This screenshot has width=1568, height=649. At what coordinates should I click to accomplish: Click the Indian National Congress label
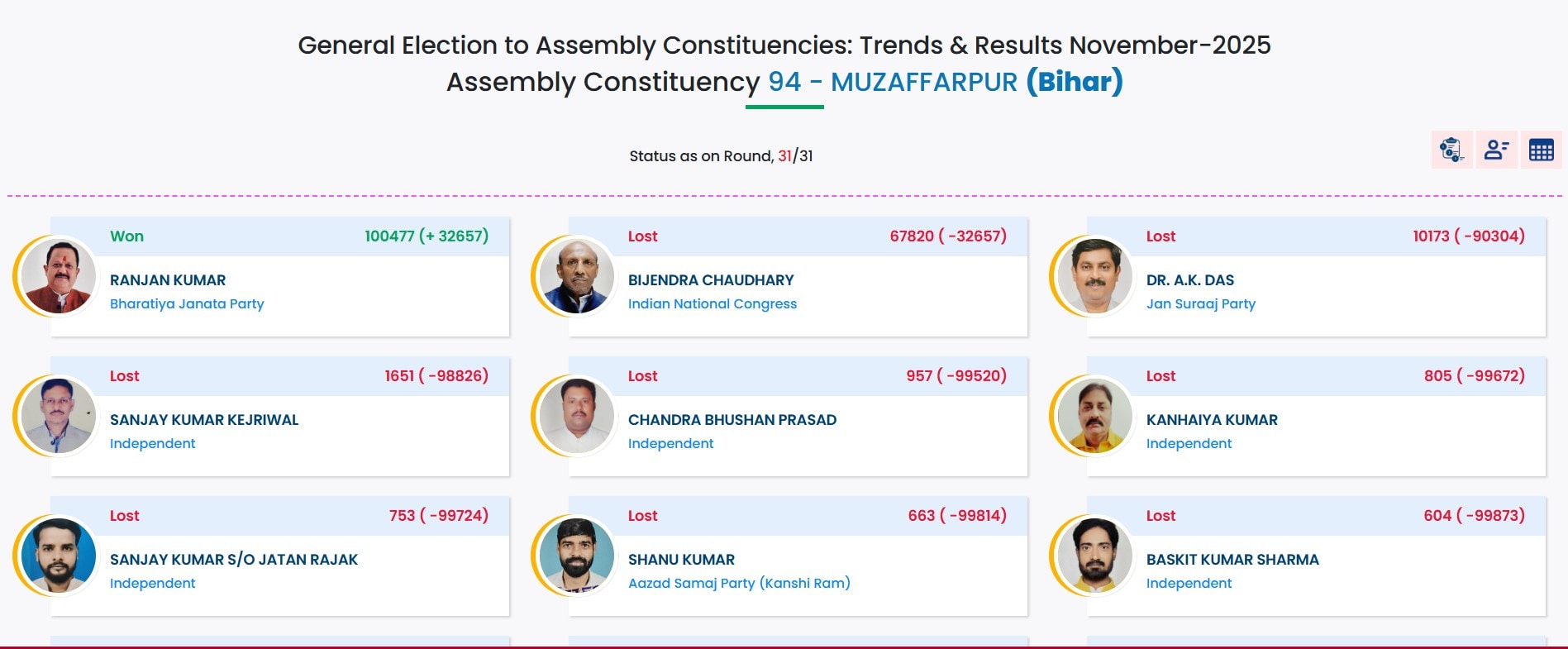pos(712,303)
